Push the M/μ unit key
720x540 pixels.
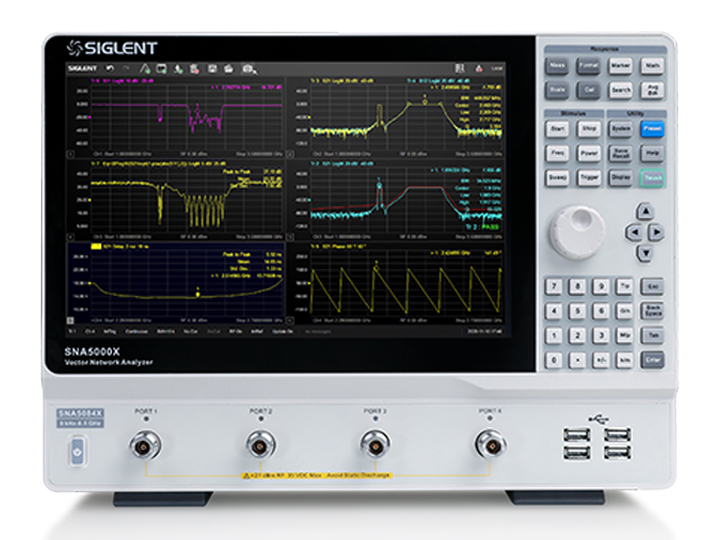coord(624,336)
